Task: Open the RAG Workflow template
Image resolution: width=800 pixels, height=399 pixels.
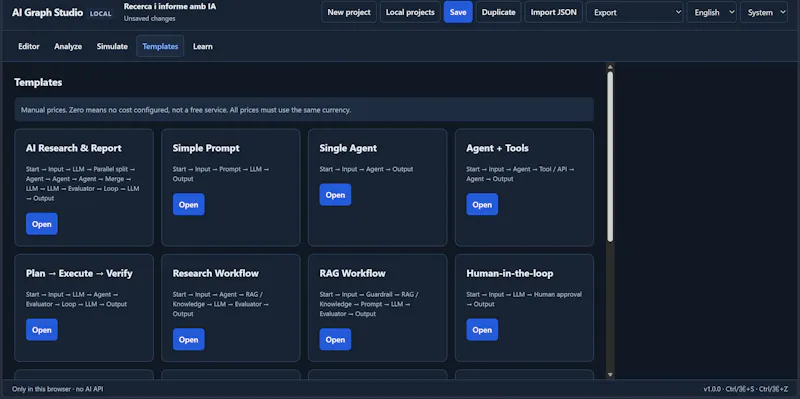Action: click(x=335, y=339)
